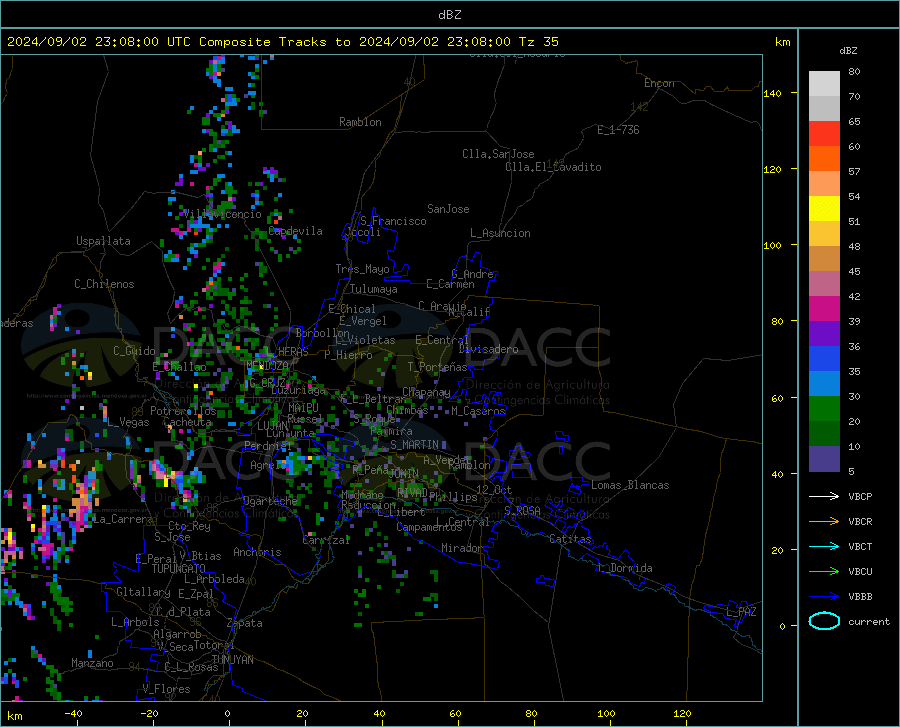Screen dimensions: 900x727
Task: Click the 'Cacheuta' place label
Action: (x=188, y=422)
